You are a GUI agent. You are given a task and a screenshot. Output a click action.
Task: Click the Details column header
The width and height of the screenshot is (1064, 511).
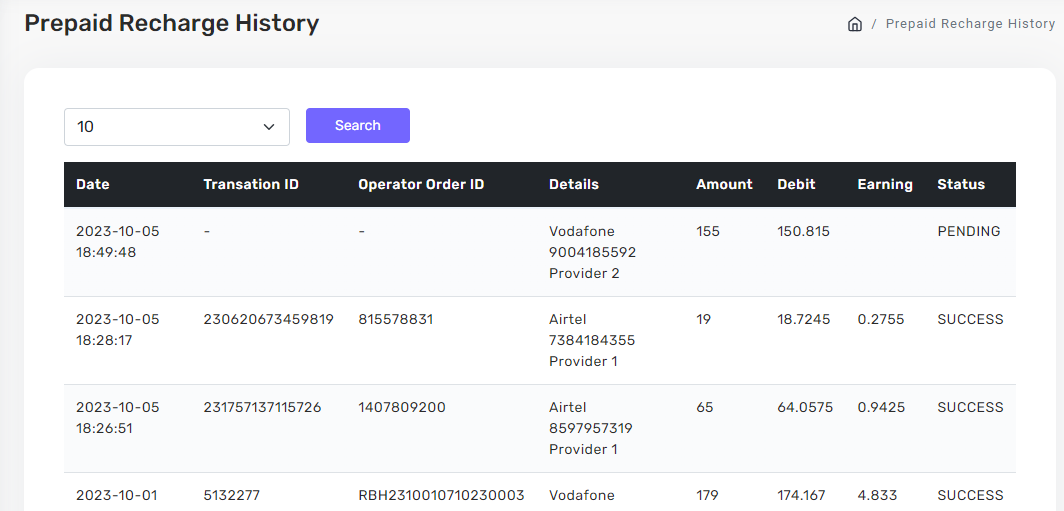pos(574,184)
